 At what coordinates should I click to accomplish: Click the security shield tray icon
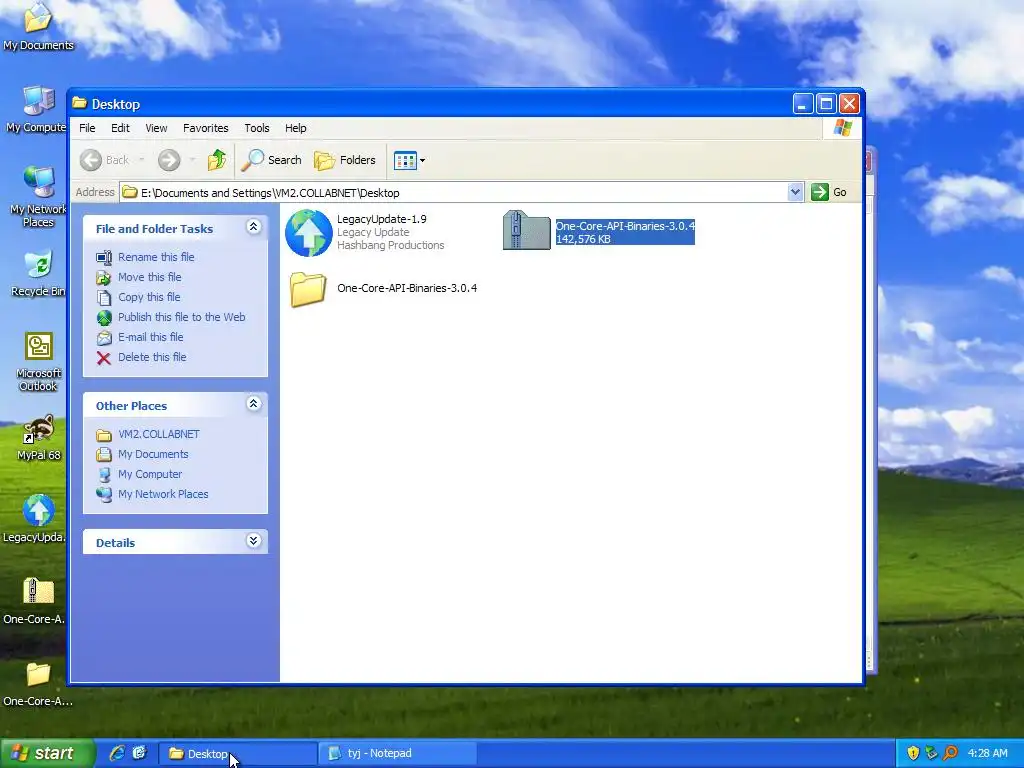click(x=913, y=754)
